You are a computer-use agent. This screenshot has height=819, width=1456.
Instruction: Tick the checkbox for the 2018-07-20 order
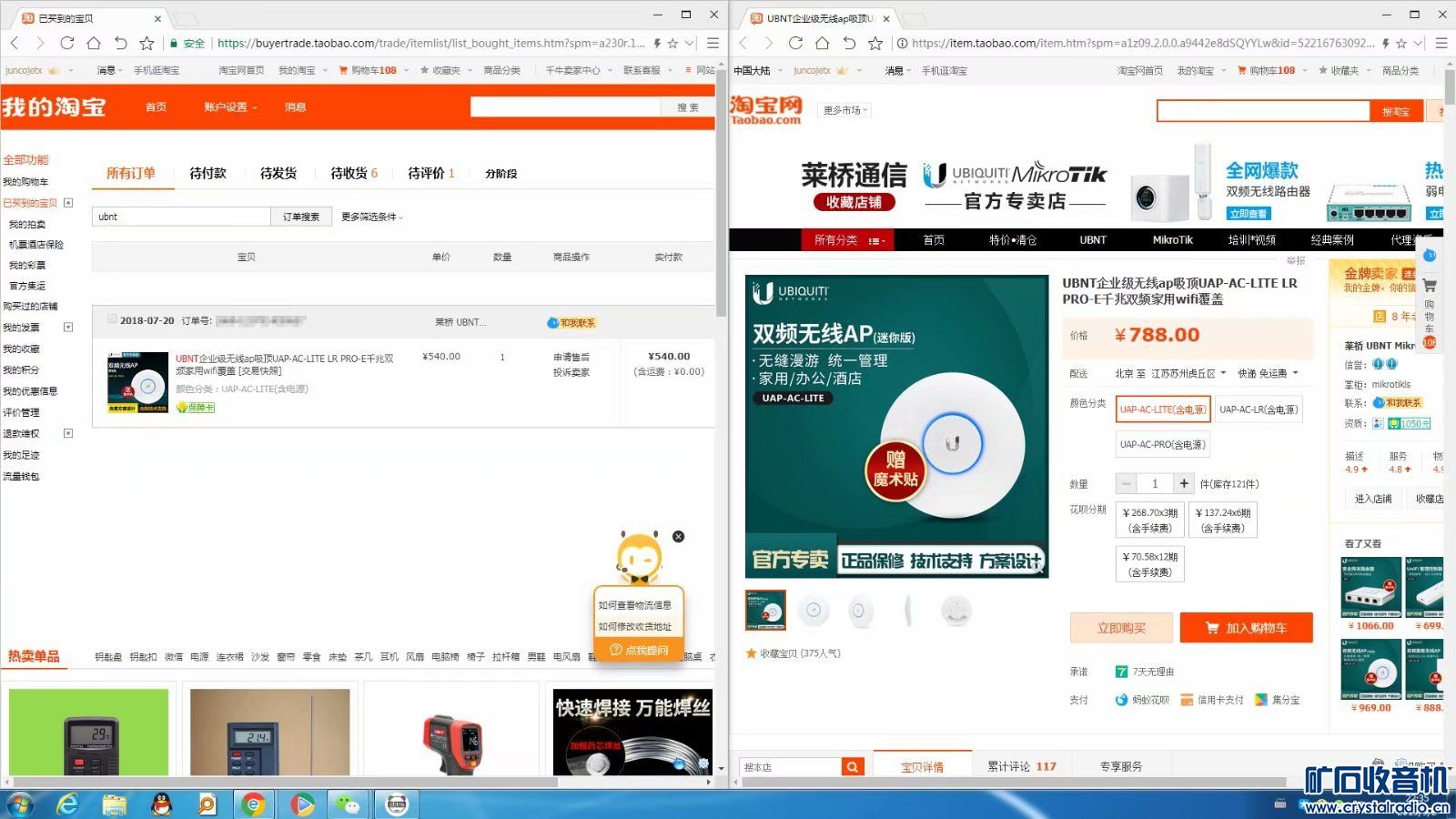112,319
